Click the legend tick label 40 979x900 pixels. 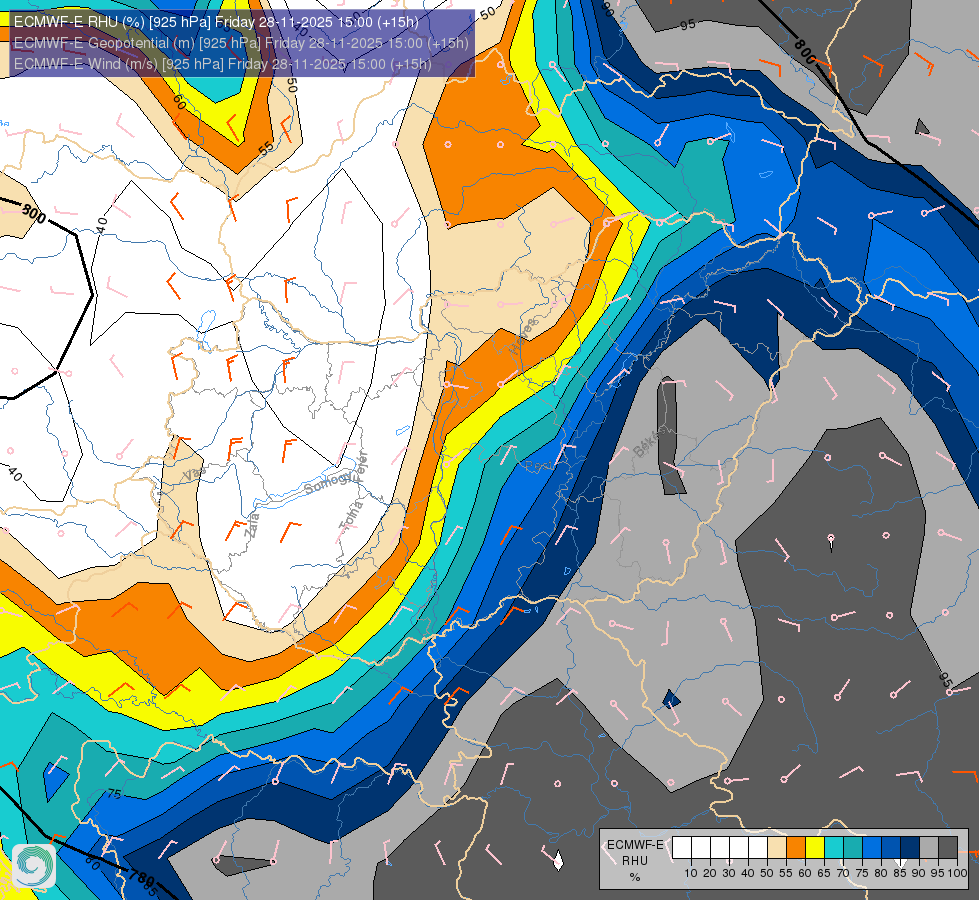pyautogui.click(x=748, y=873)
